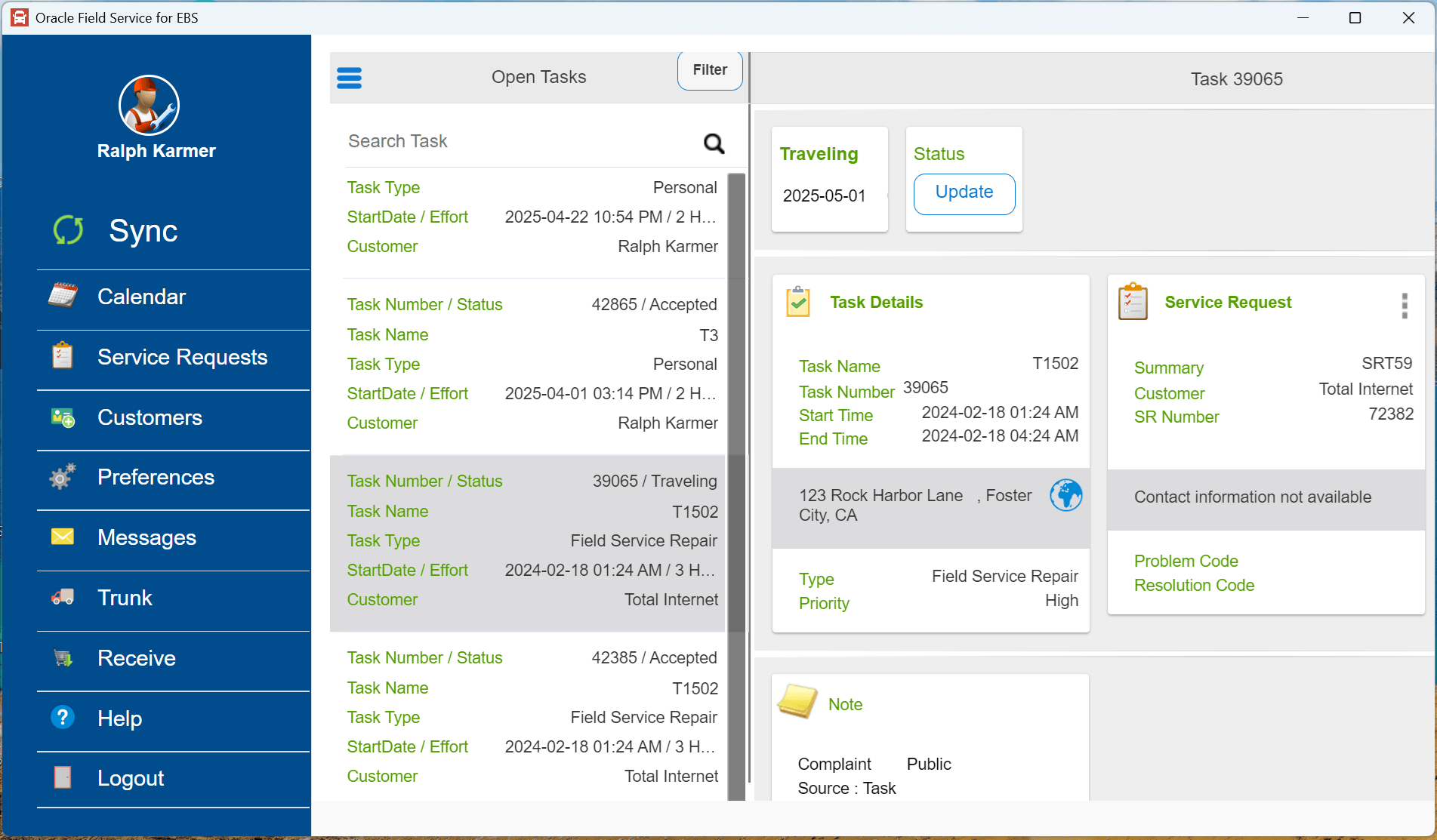Go to Customers in sidebar
This screenshot has width=1437, height=840.
[x=174, y=417]
